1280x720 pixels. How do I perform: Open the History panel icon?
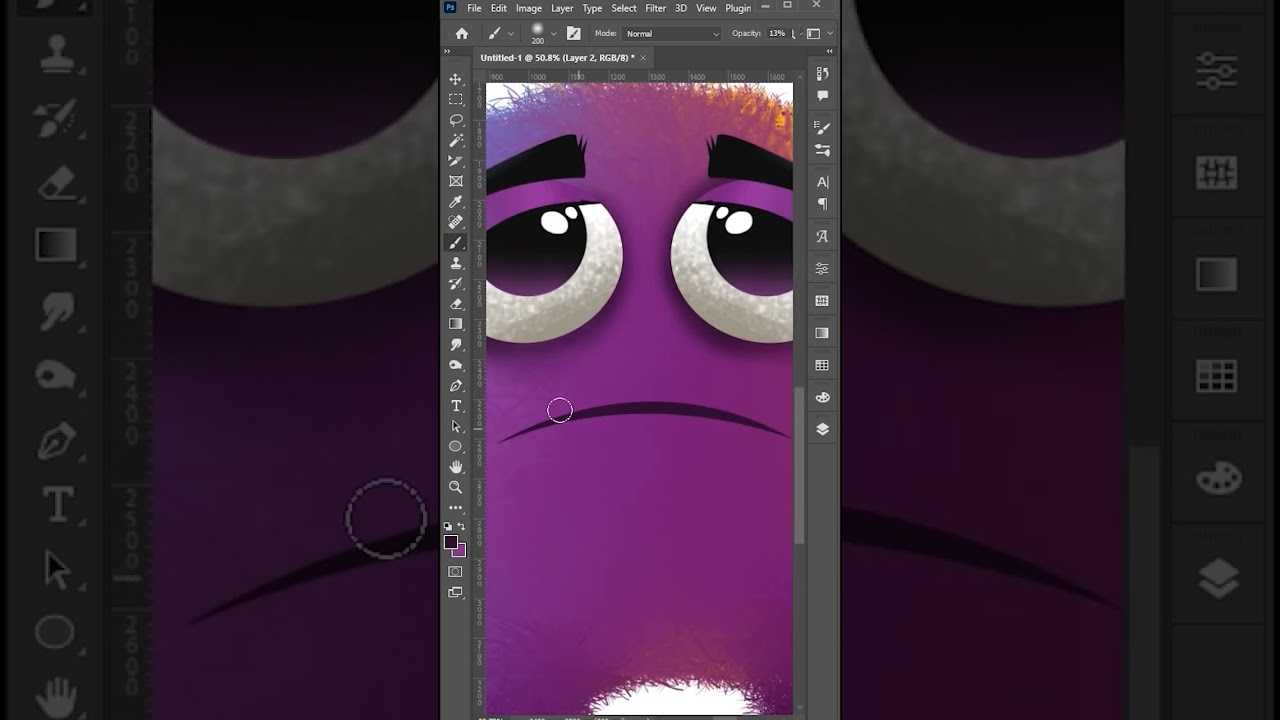(x=822, y=74)
